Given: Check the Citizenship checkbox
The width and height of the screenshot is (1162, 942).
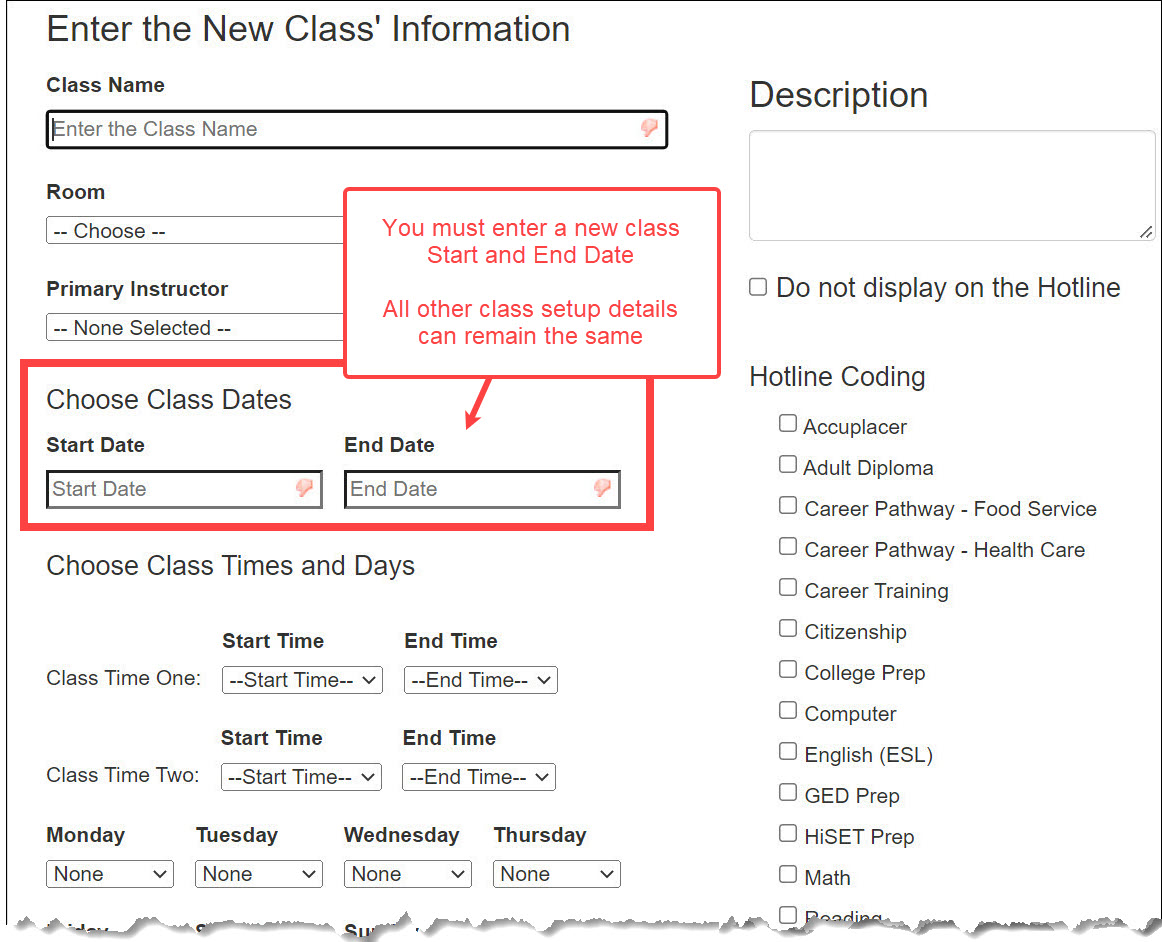Looking at the screenshot, I should coord(788,628).
